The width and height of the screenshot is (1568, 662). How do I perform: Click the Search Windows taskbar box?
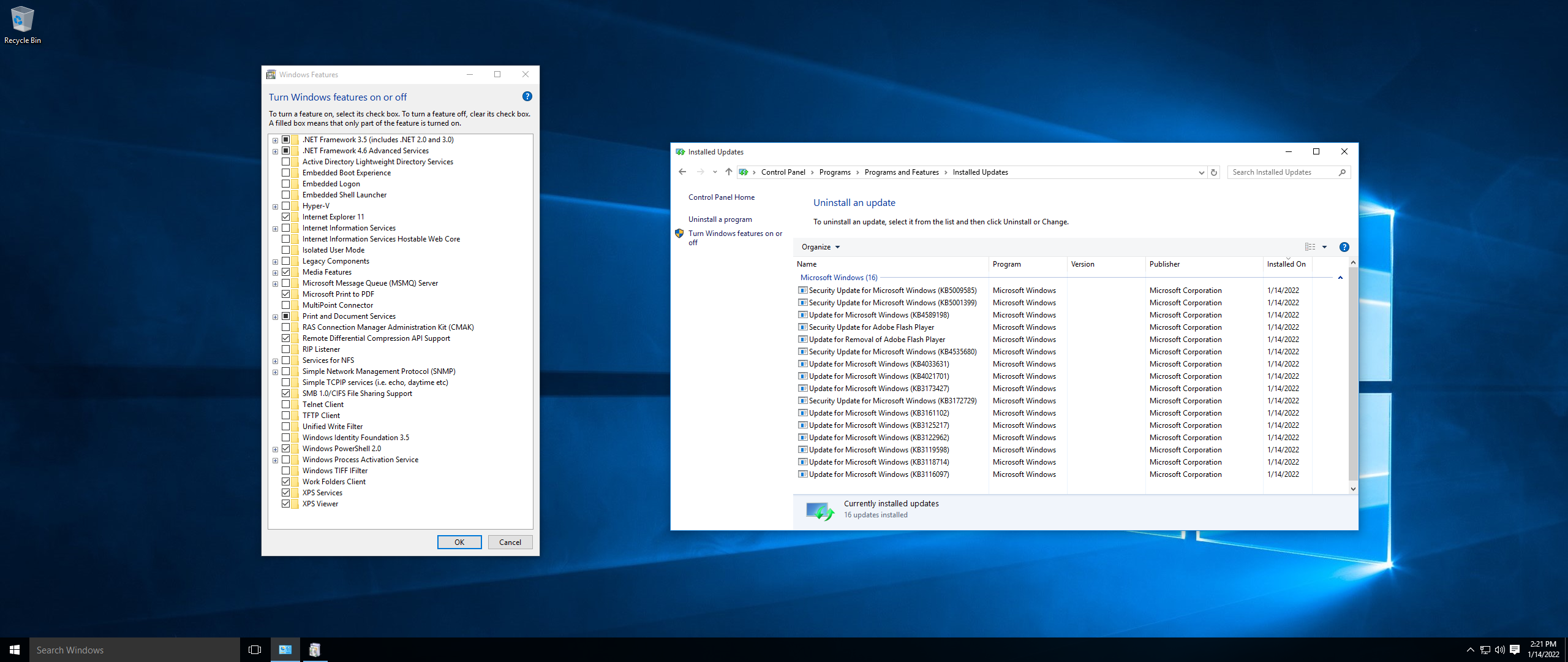[135, 650]
